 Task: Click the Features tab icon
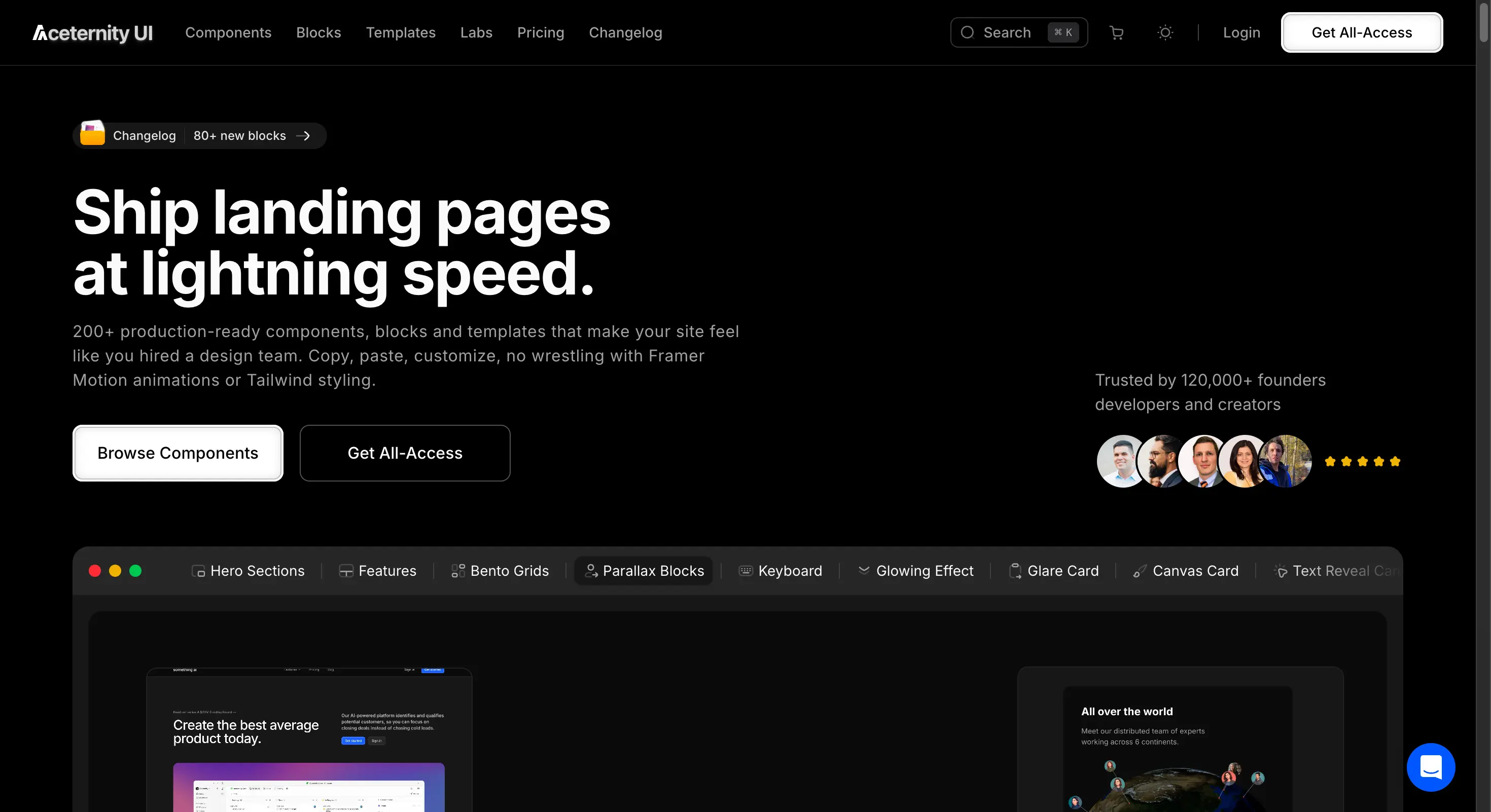point(346,571)
